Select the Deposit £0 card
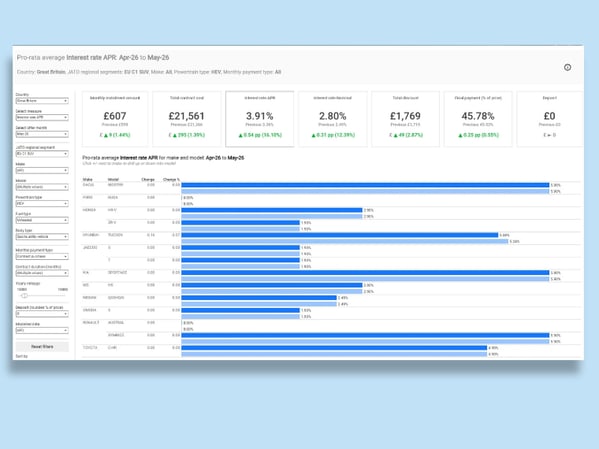Viewport: 599px width, 449px height. coord(550,119)
